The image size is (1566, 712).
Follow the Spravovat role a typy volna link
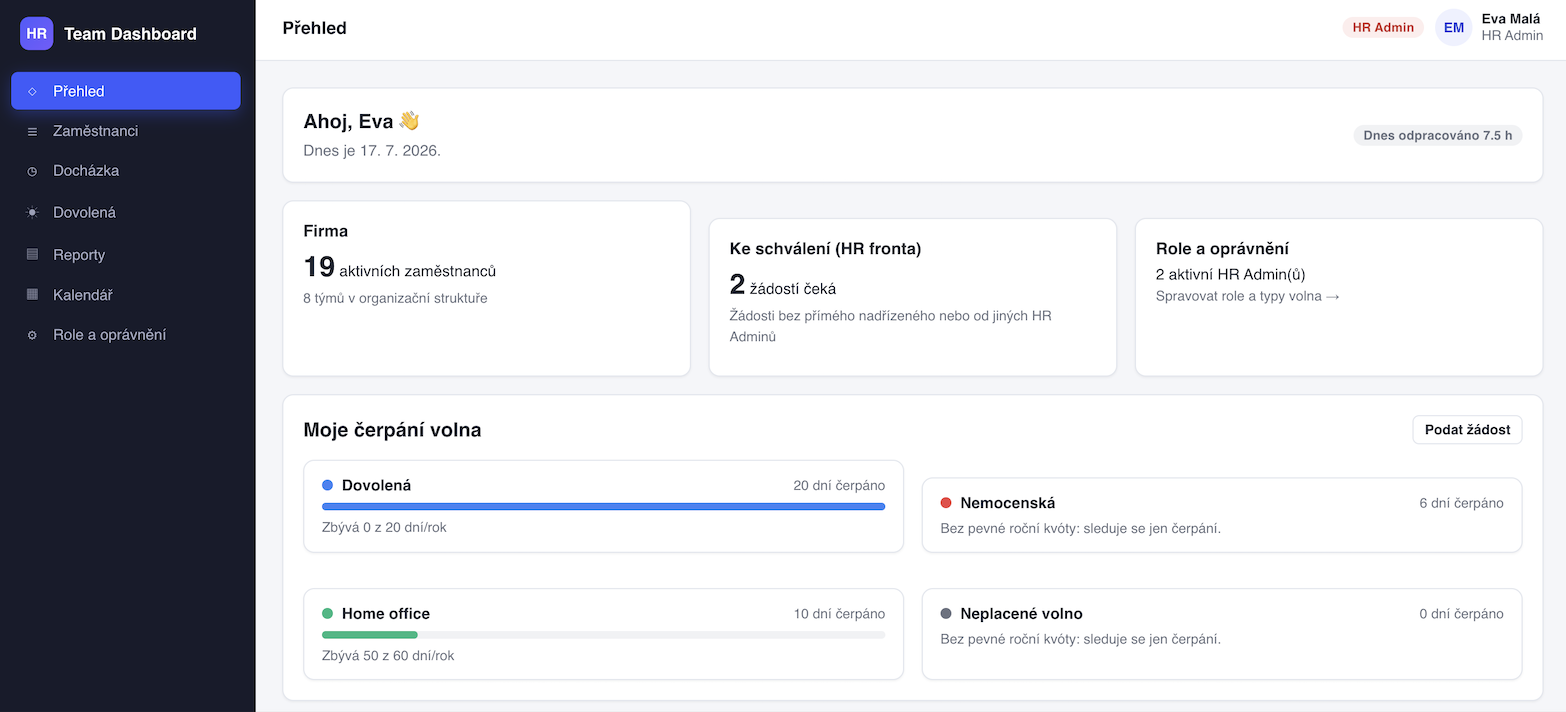click(1248, 296)
